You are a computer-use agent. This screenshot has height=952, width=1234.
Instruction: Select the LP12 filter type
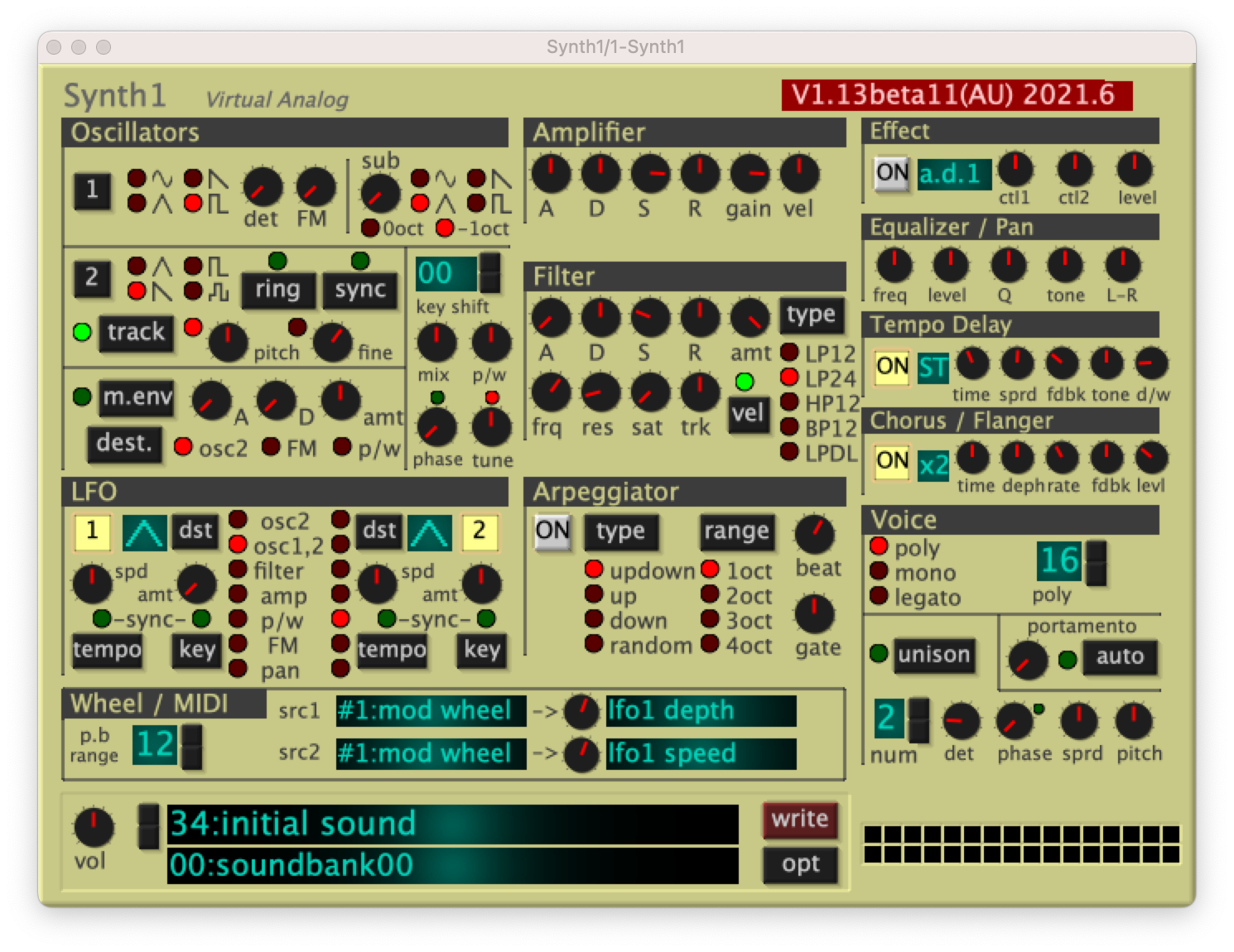(790, 353)
